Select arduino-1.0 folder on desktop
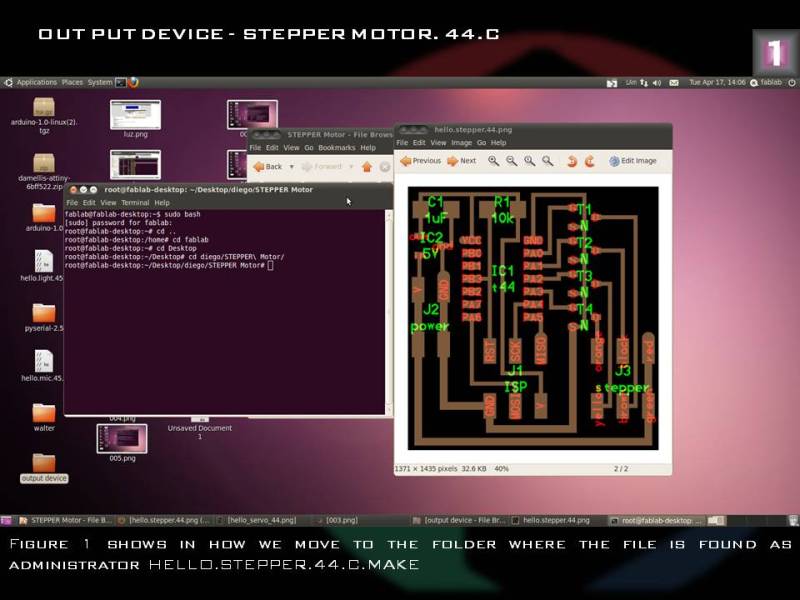 44,217
